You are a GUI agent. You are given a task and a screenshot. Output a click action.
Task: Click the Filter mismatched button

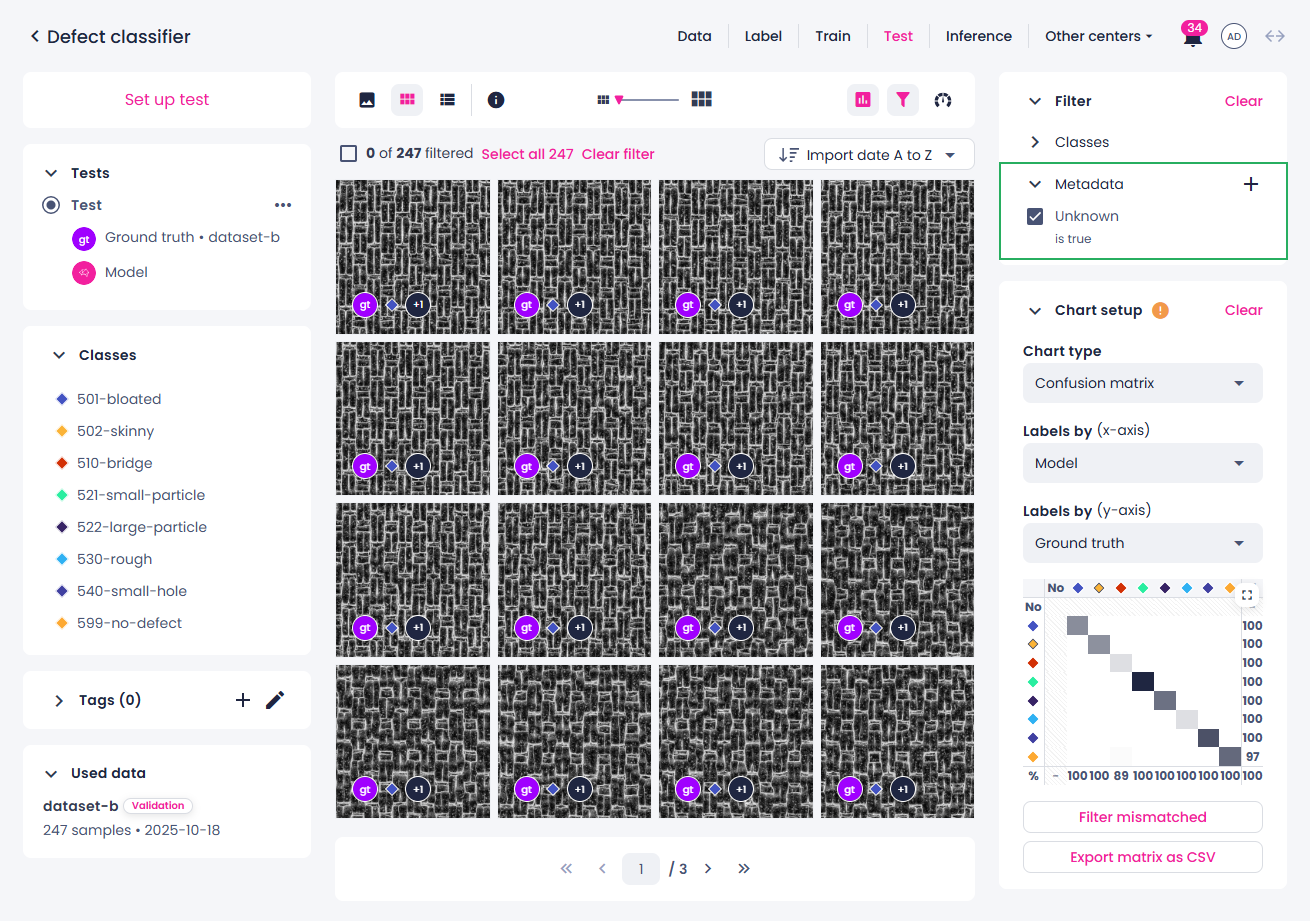click(x=1143, y=817)
